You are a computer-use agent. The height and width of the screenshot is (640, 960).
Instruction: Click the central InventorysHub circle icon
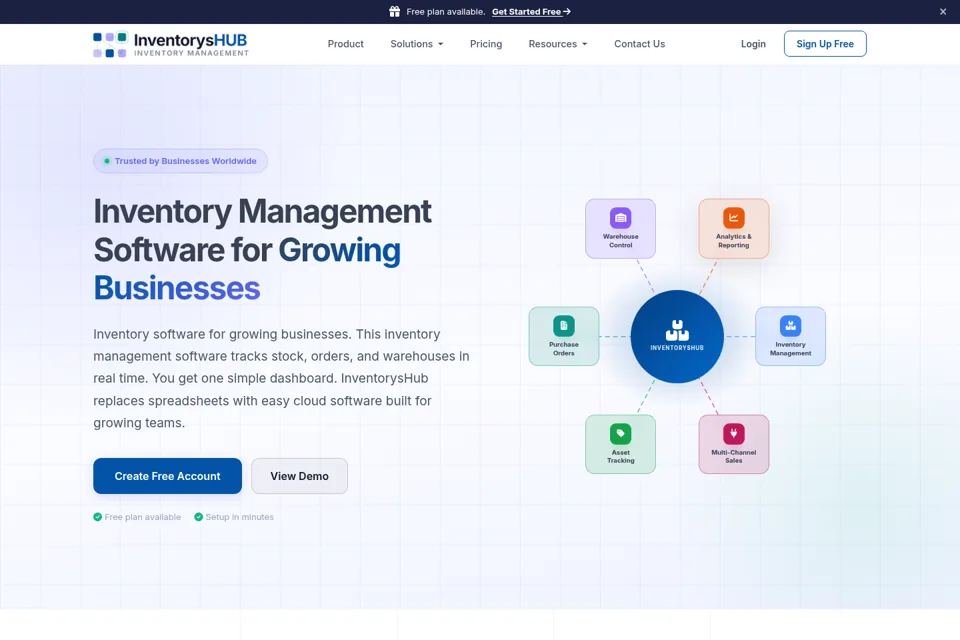tap(677, 336)
